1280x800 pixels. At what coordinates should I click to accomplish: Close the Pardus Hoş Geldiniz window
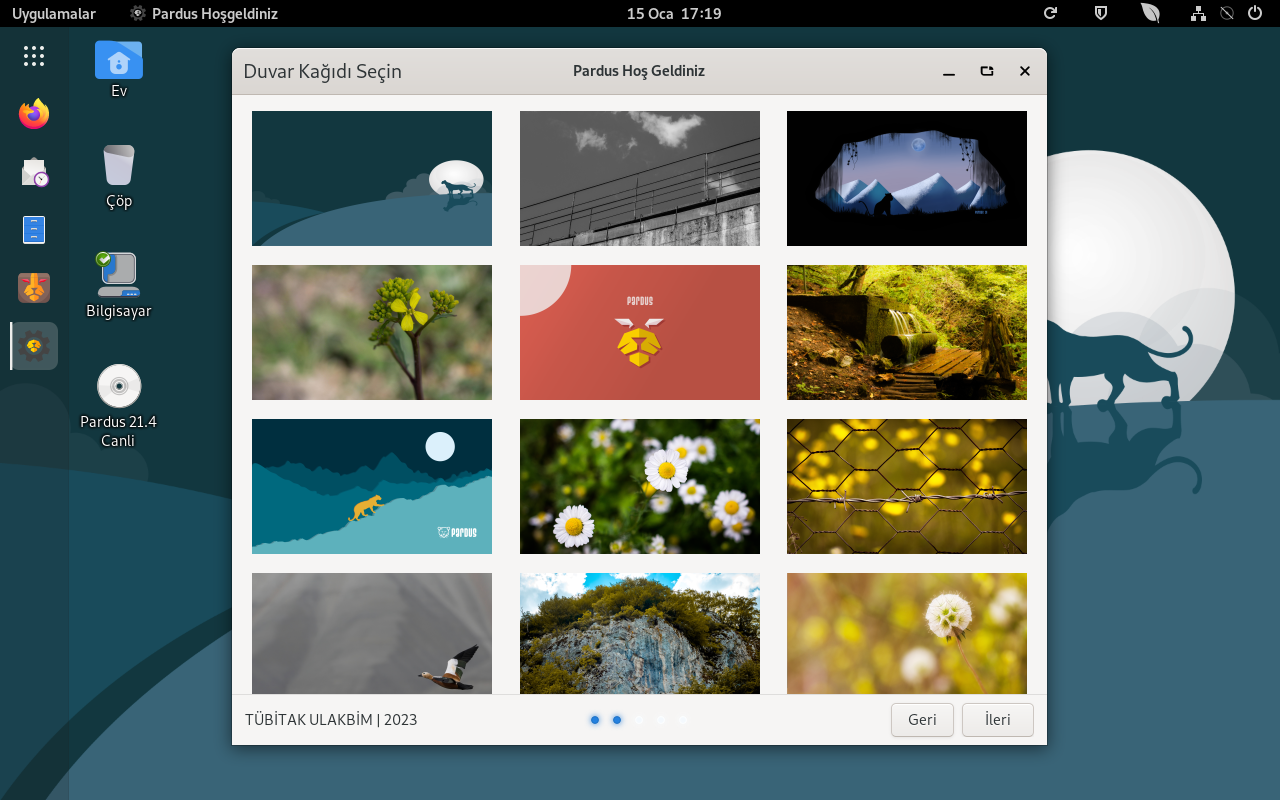[x=1025, y=71]
